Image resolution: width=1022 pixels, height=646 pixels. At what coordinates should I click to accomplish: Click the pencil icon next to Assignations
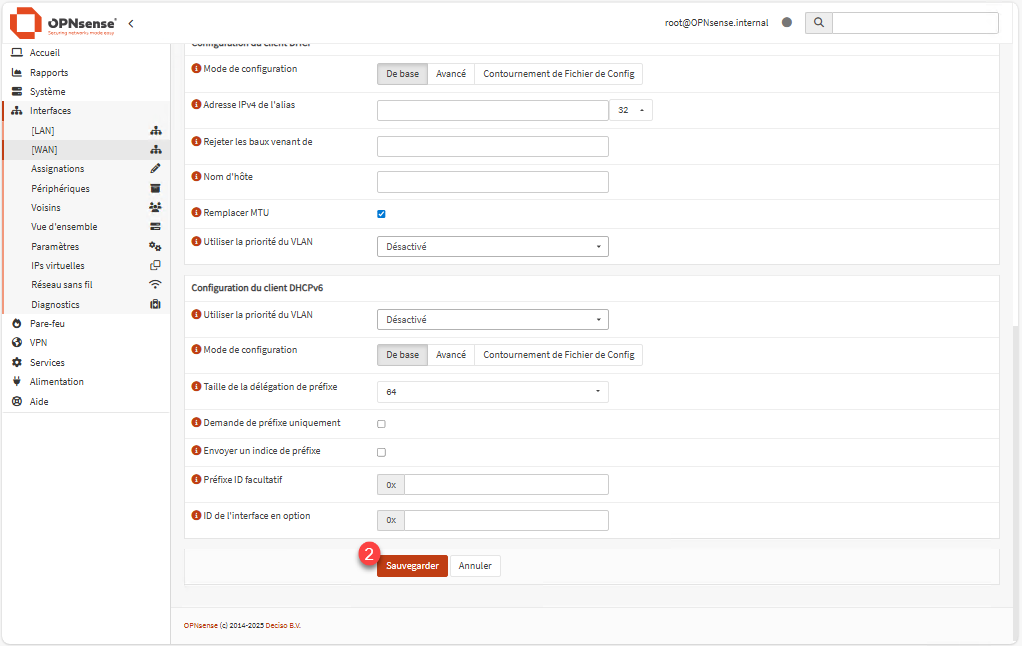155,169
